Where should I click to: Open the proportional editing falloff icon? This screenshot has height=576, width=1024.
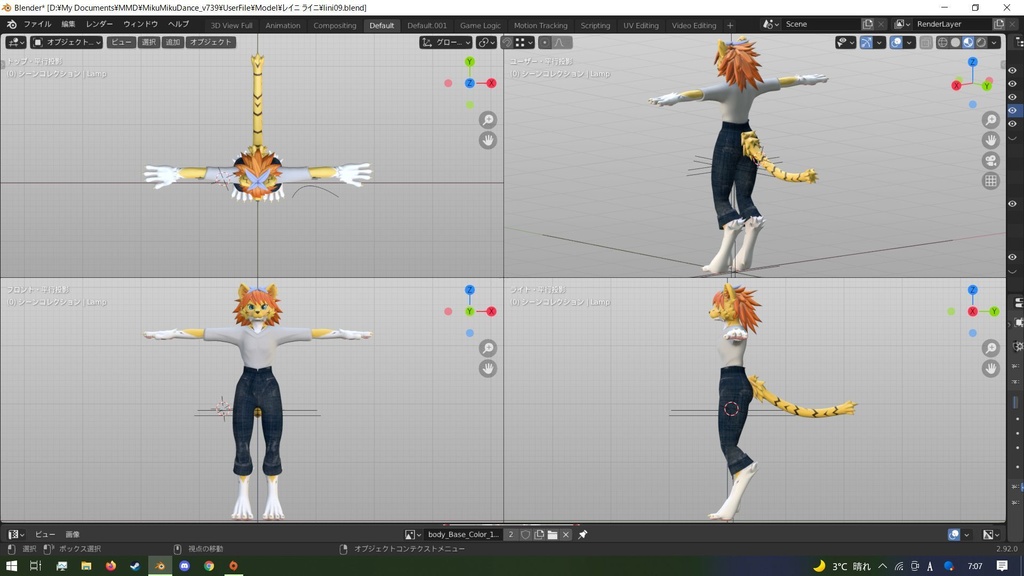(x=558, y=42)
